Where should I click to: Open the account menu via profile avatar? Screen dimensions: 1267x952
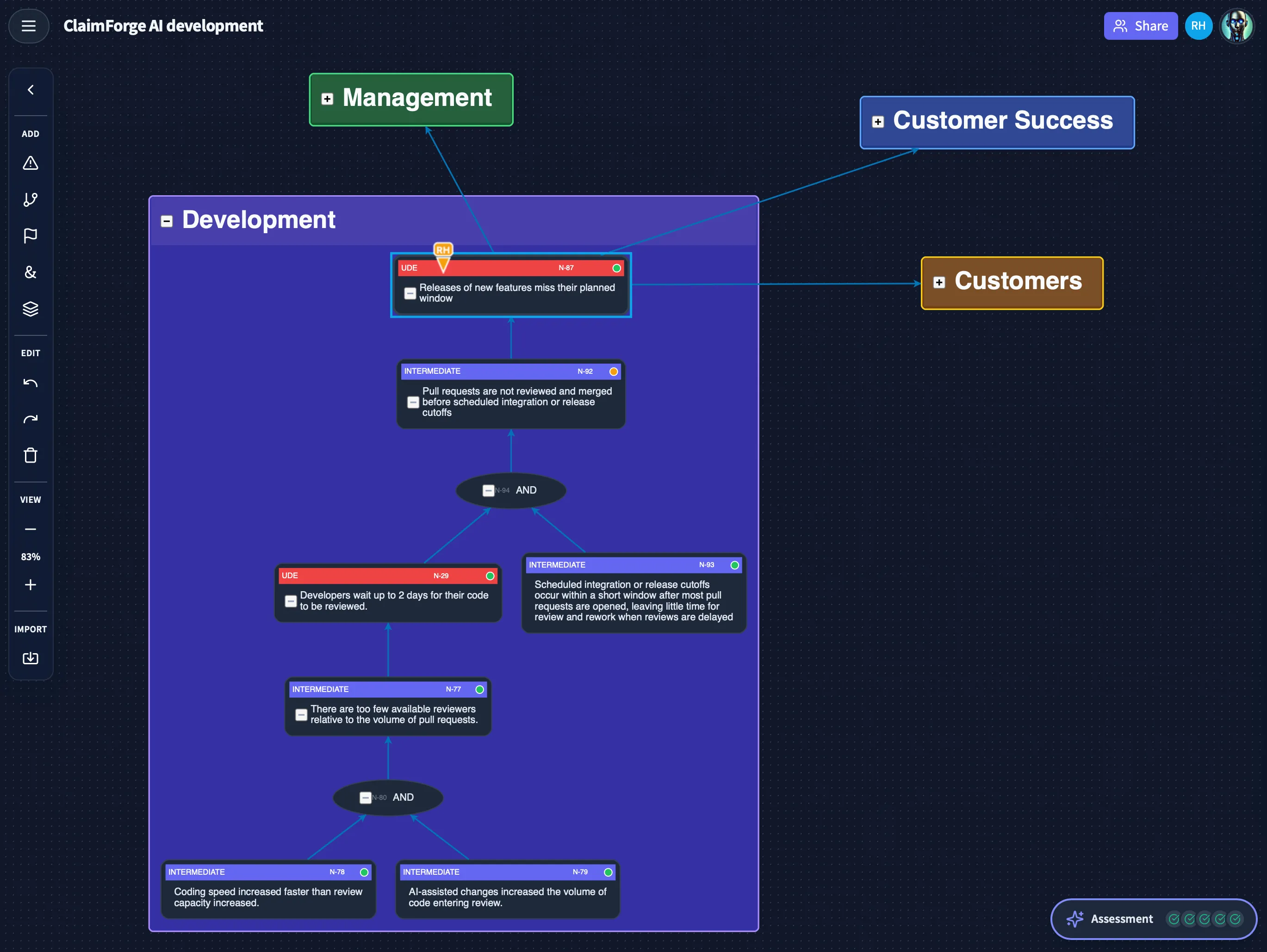click(1237, 25)
